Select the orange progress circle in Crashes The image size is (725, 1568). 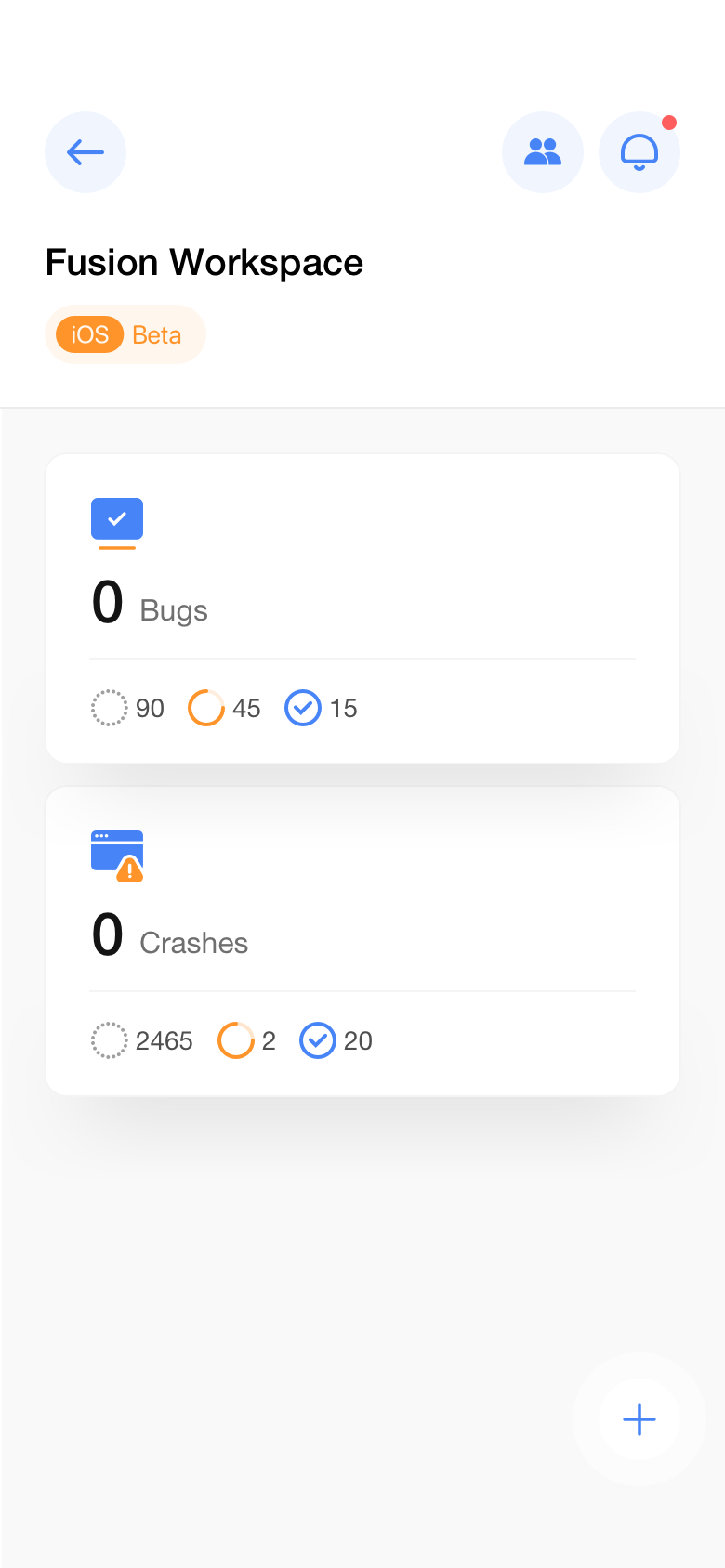(x=235, y=1040)
